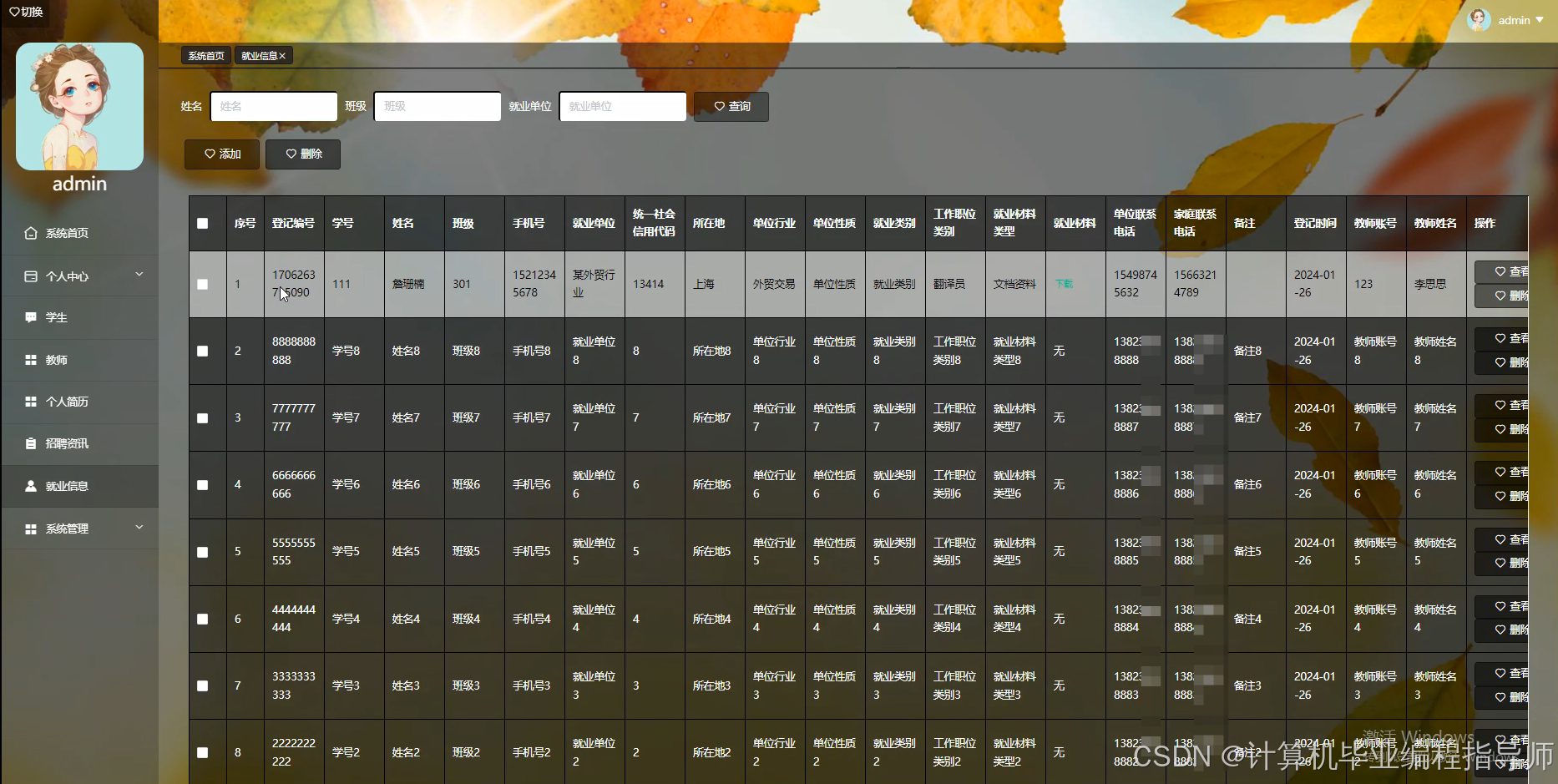The width and height of the screenshot is (1558, 784).
Task: Click the person icon beside 就业信息
Action: [31, 486]
